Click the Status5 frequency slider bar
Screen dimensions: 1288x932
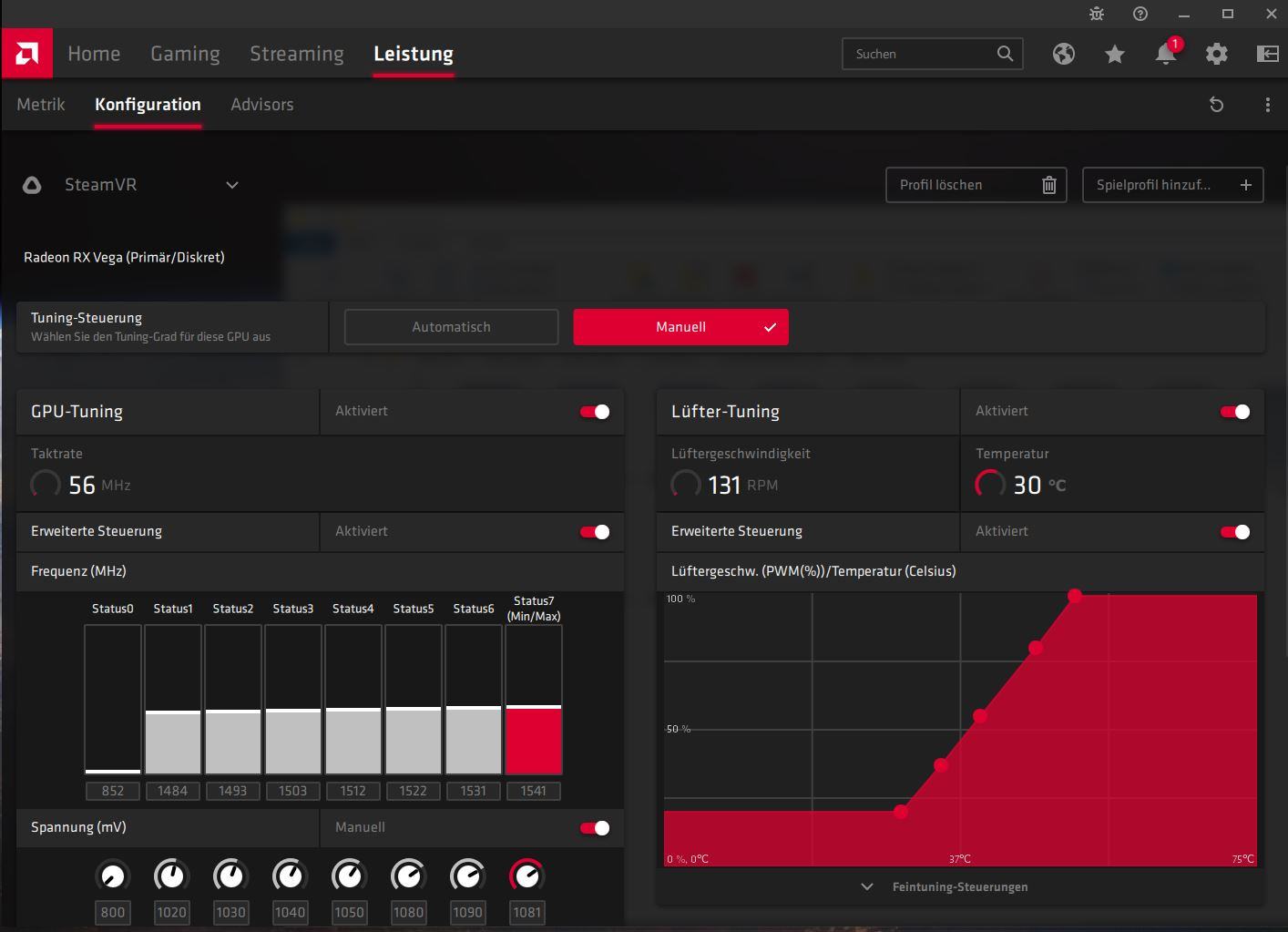414,700
